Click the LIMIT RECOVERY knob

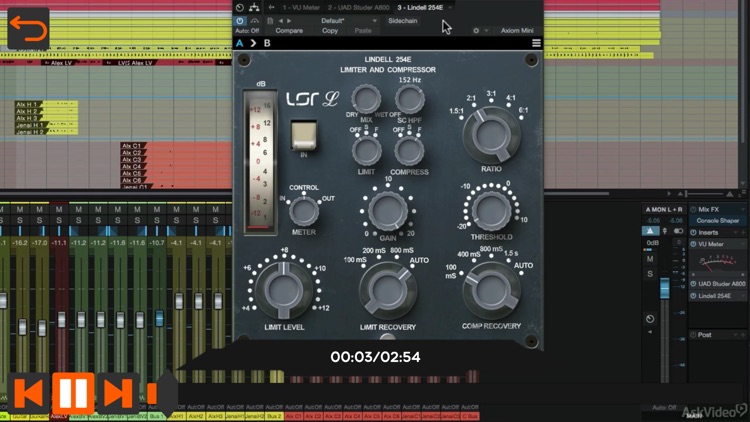pyautogui.click(x=387, y=290)
